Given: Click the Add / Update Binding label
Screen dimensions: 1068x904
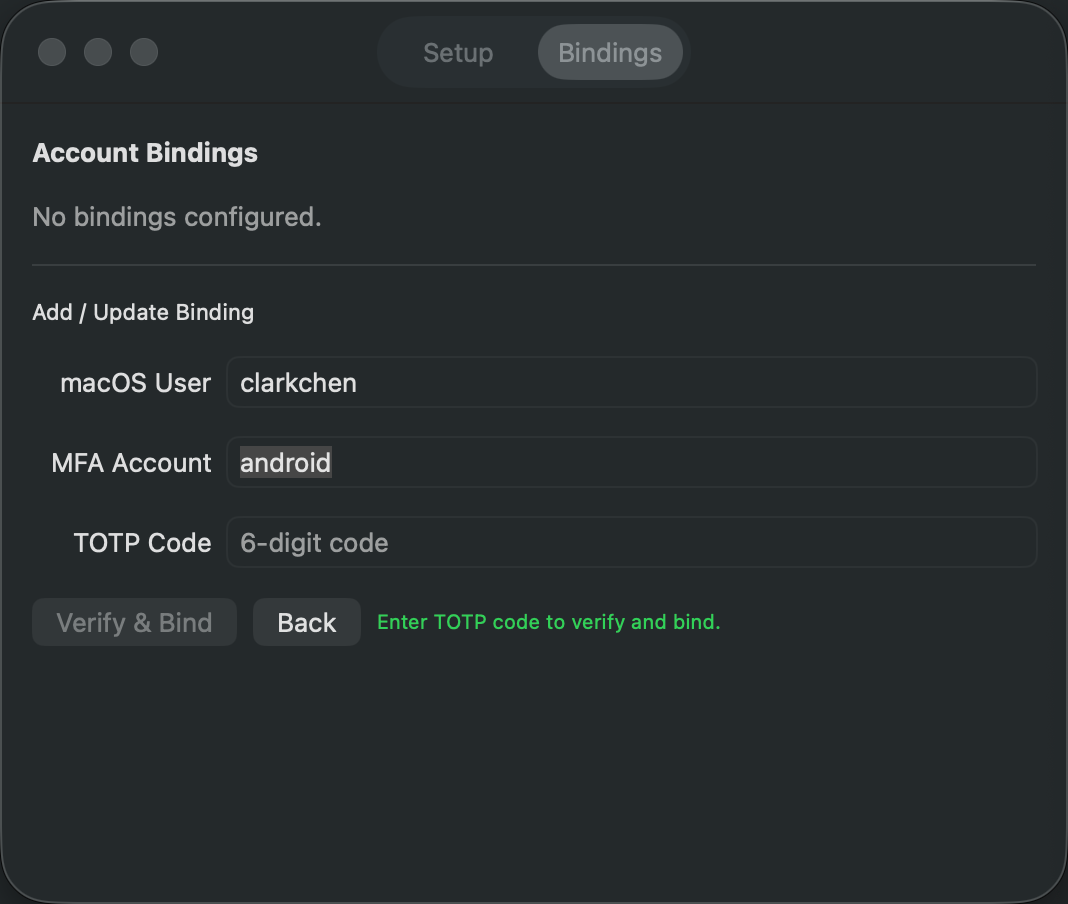Looking at the screenshot, I should 143,312.
